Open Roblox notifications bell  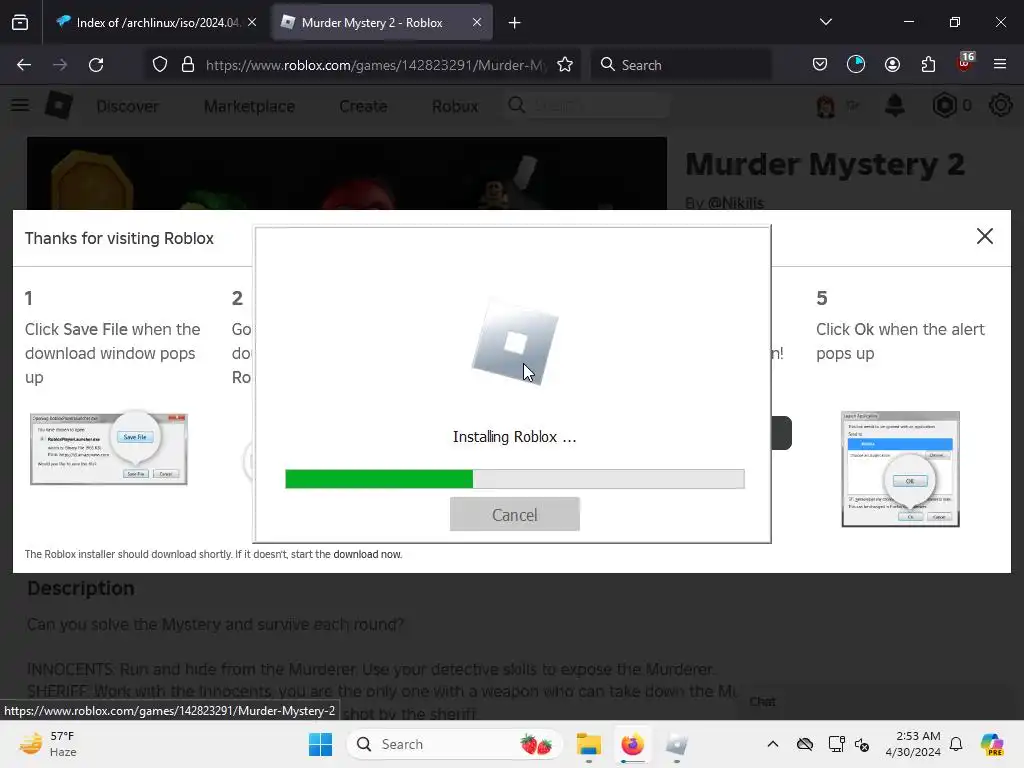coord(895,105)
